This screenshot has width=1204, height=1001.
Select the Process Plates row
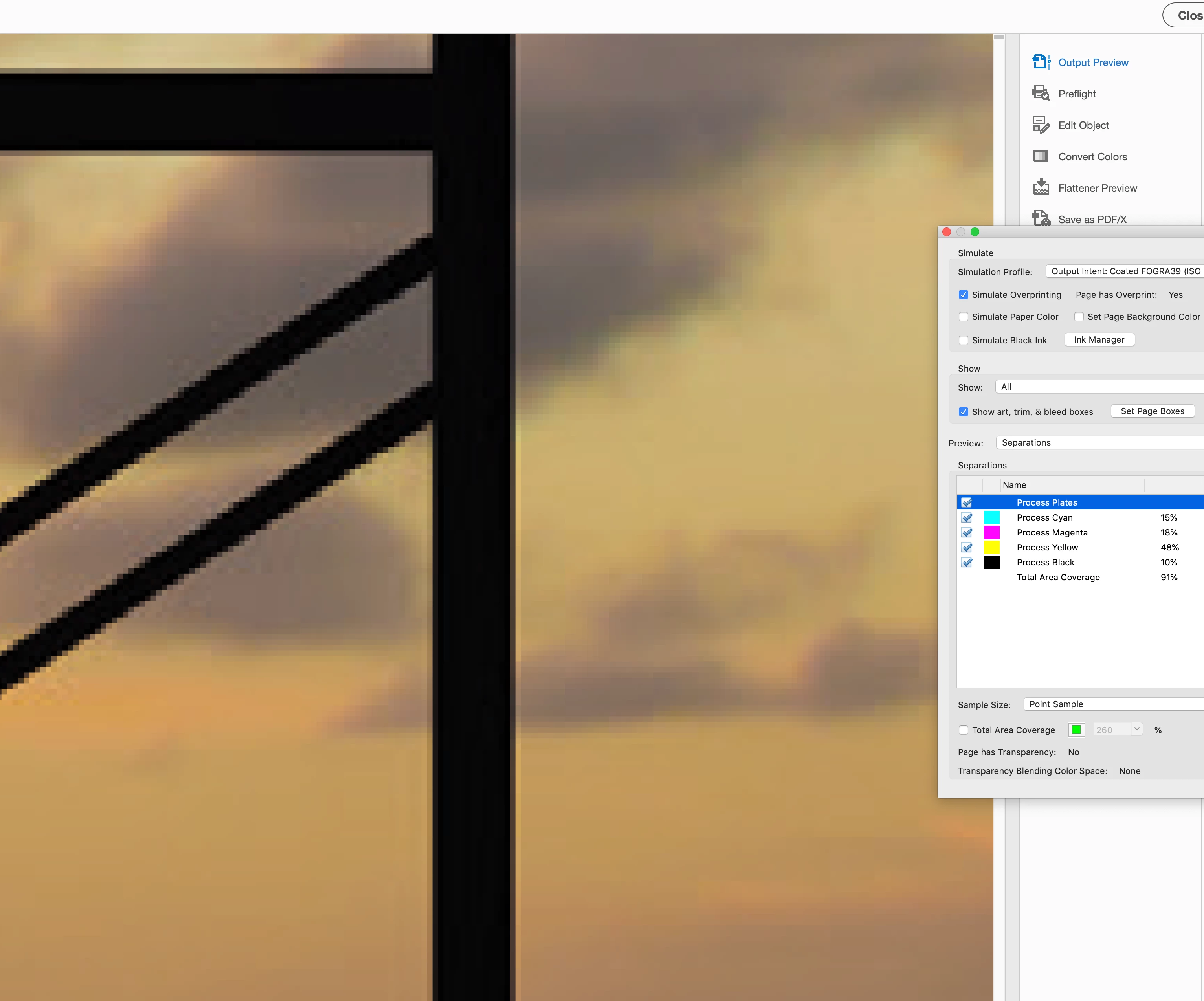[x=1047, y=503]
